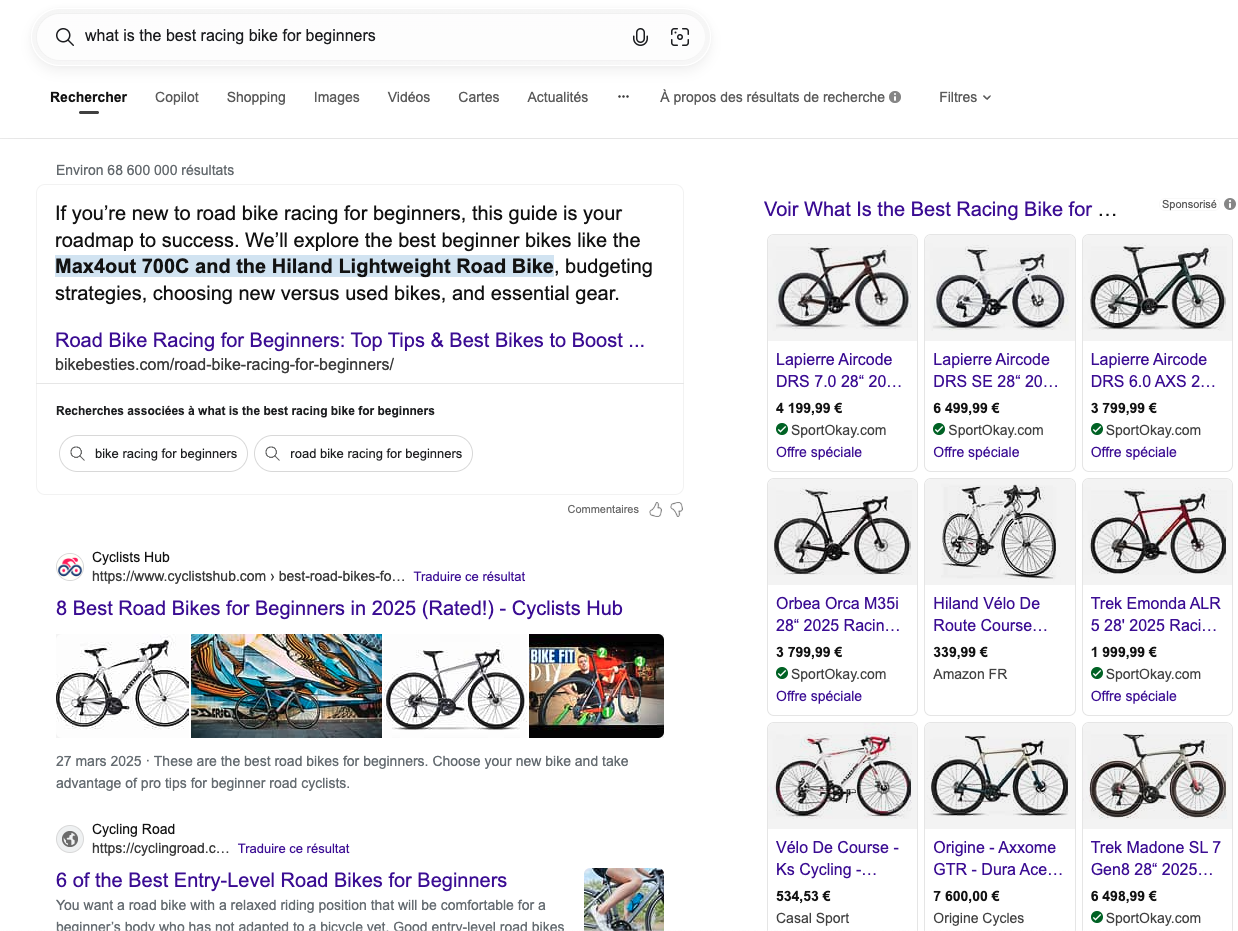Click Traduire ce résultat for Cyclists Hub
Screen dimensions: 1238x931
click(x=469, y=577)
